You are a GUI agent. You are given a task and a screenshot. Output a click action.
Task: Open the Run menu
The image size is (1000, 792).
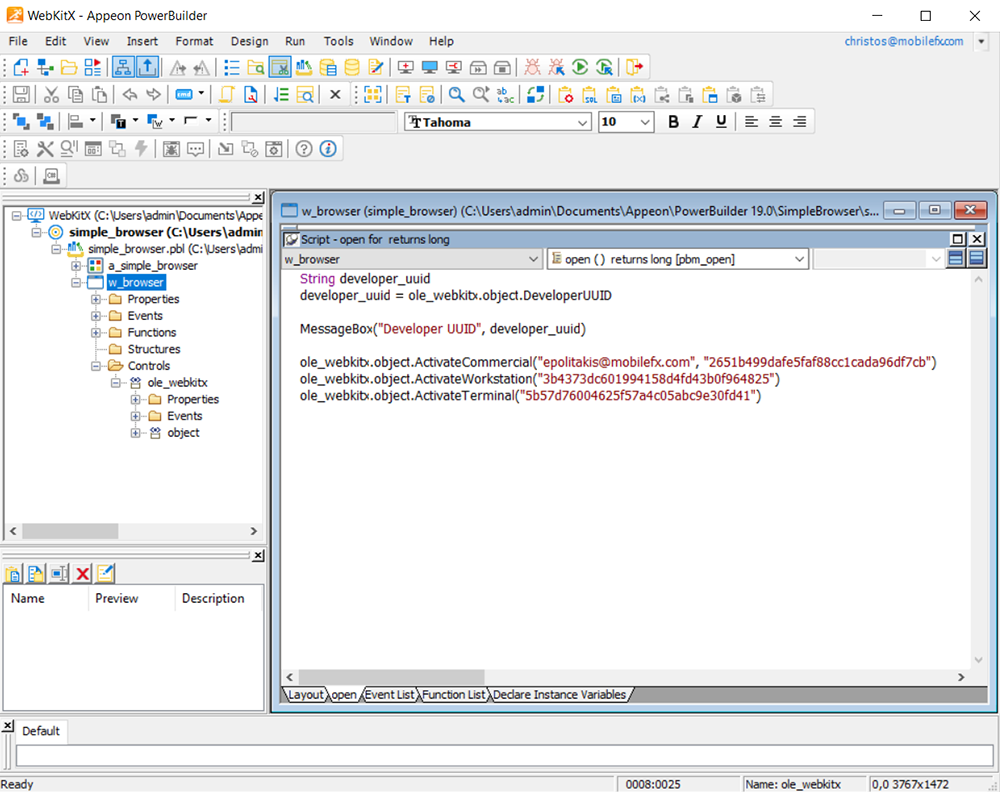pyautogui.click(x=295, y=41)
